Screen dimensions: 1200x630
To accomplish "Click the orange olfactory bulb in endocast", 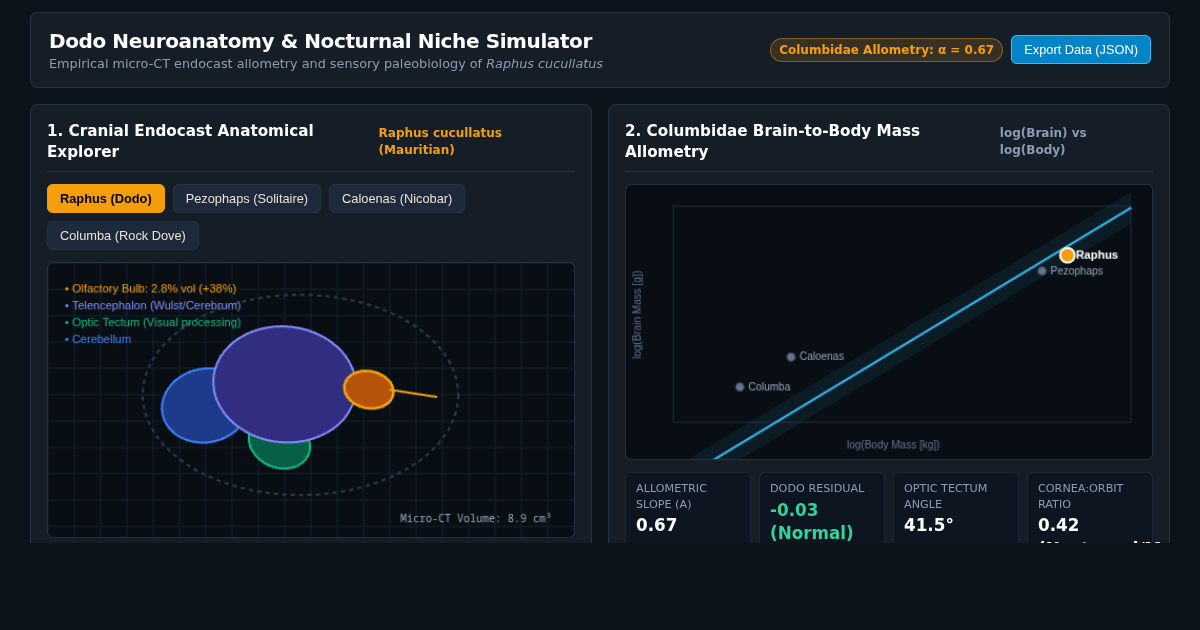I will click(369, 389).
